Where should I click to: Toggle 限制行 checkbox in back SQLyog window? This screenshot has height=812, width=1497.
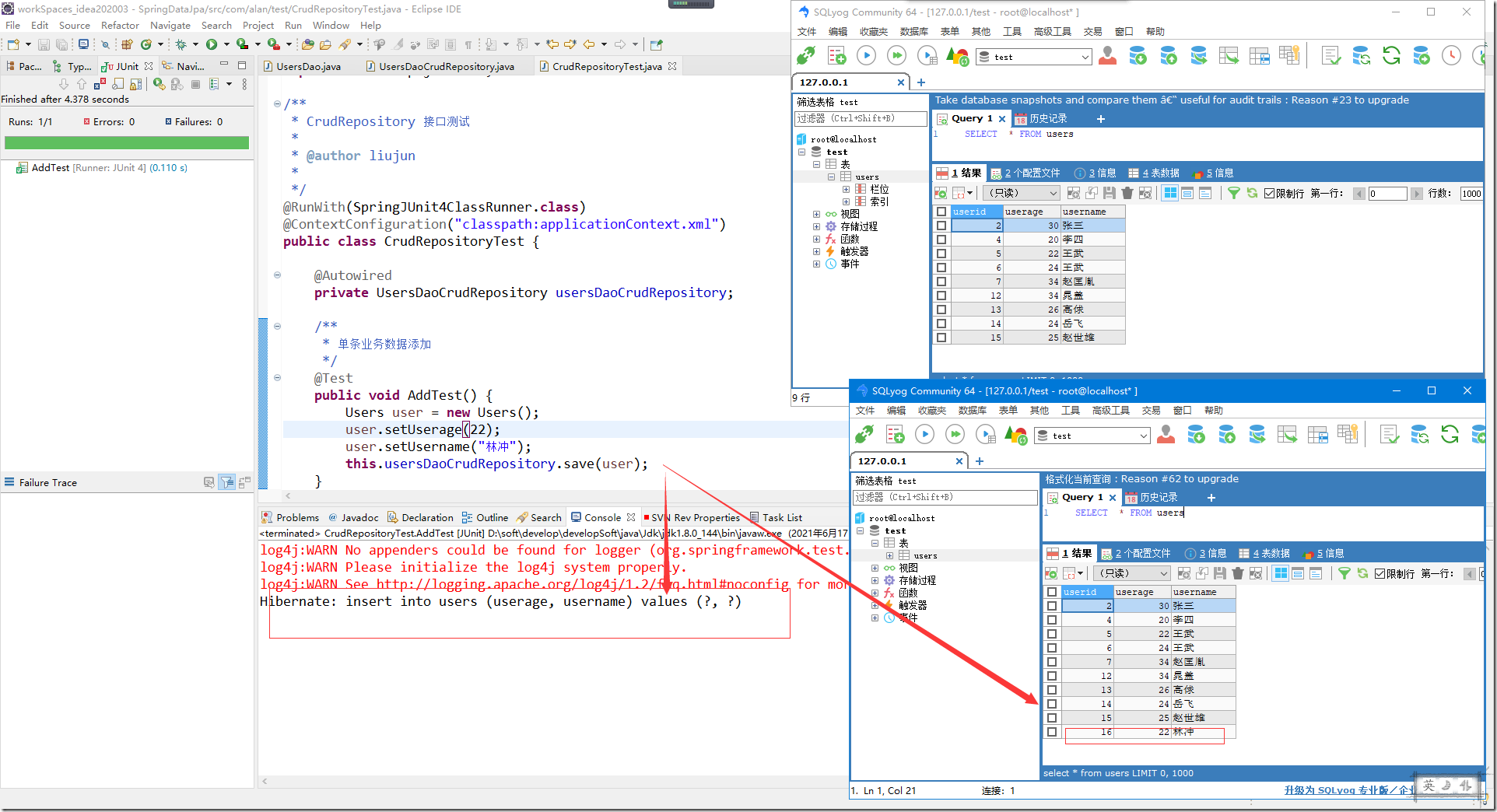1270,194
